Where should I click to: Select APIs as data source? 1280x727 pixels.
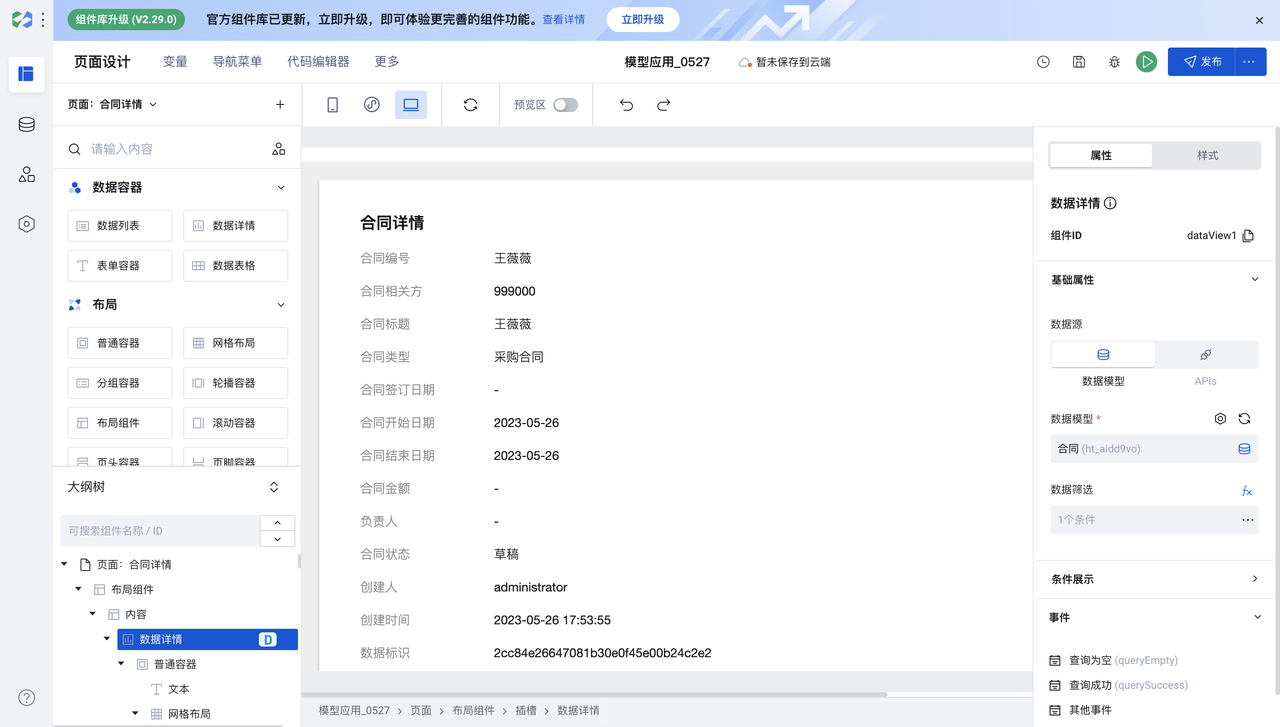tap(1206, 355)
